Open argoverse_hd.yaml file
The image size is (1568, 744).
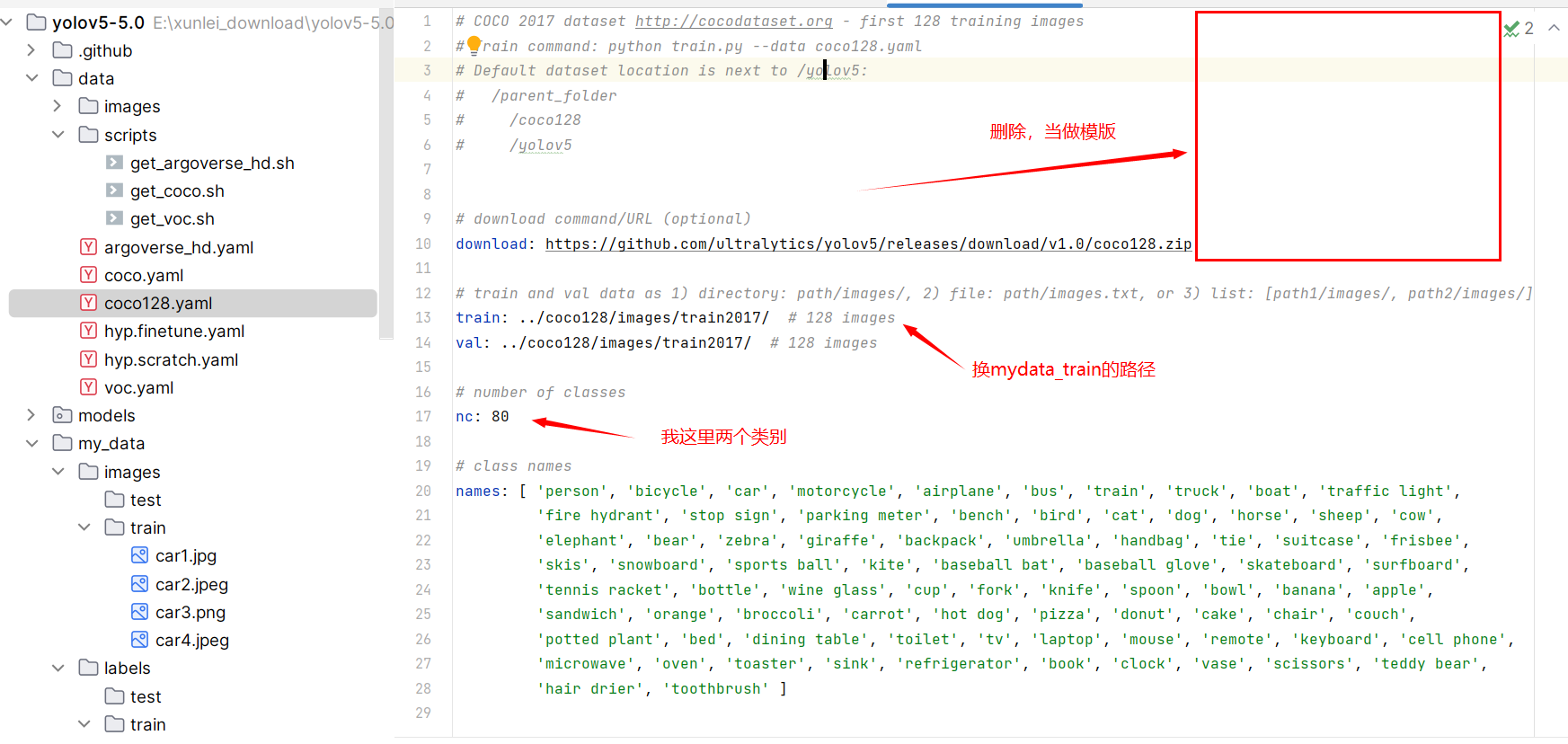point(179,247)
